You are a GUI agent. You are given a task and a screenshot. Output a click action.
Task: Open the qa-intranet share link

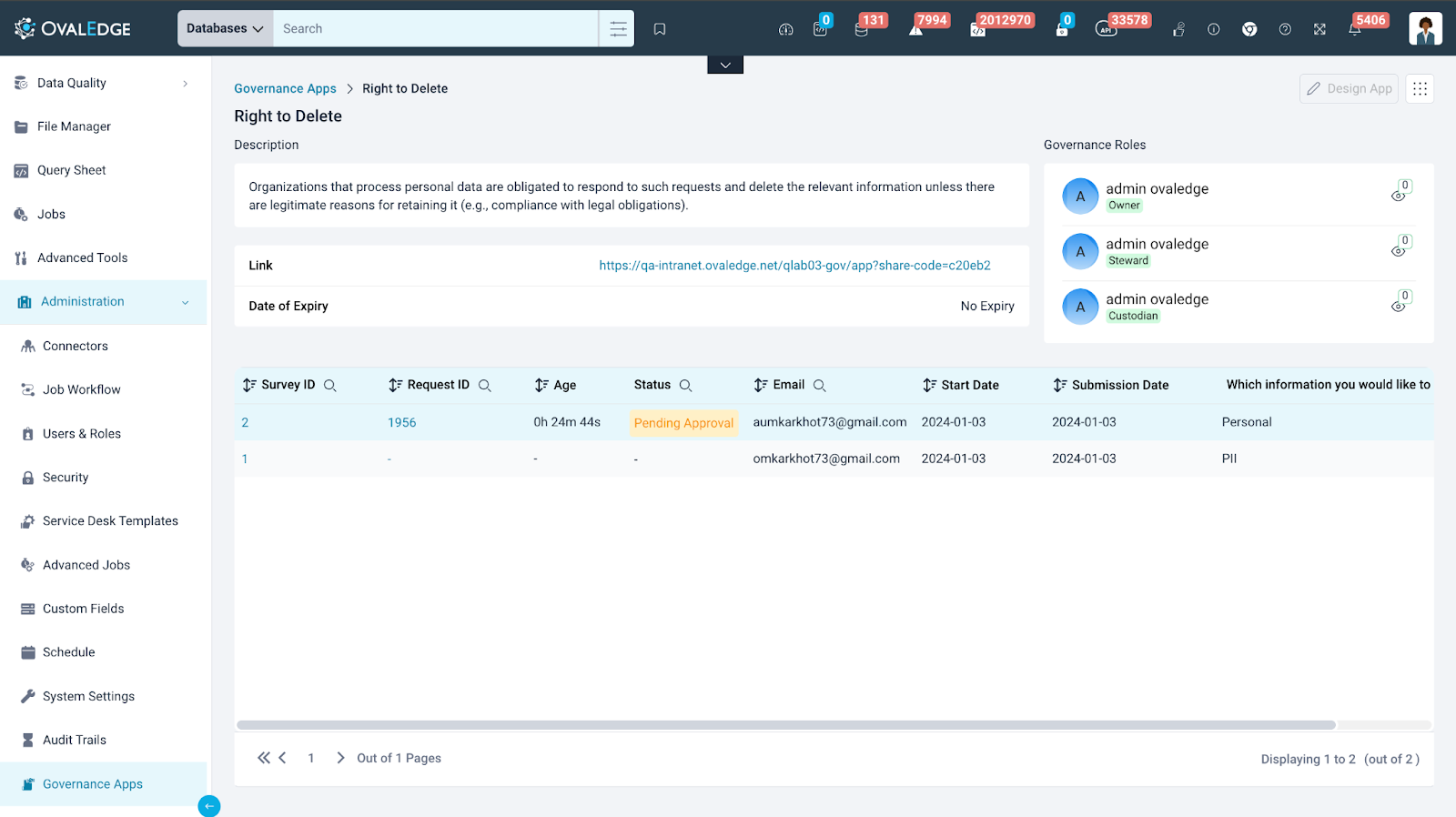click(794, 266)
